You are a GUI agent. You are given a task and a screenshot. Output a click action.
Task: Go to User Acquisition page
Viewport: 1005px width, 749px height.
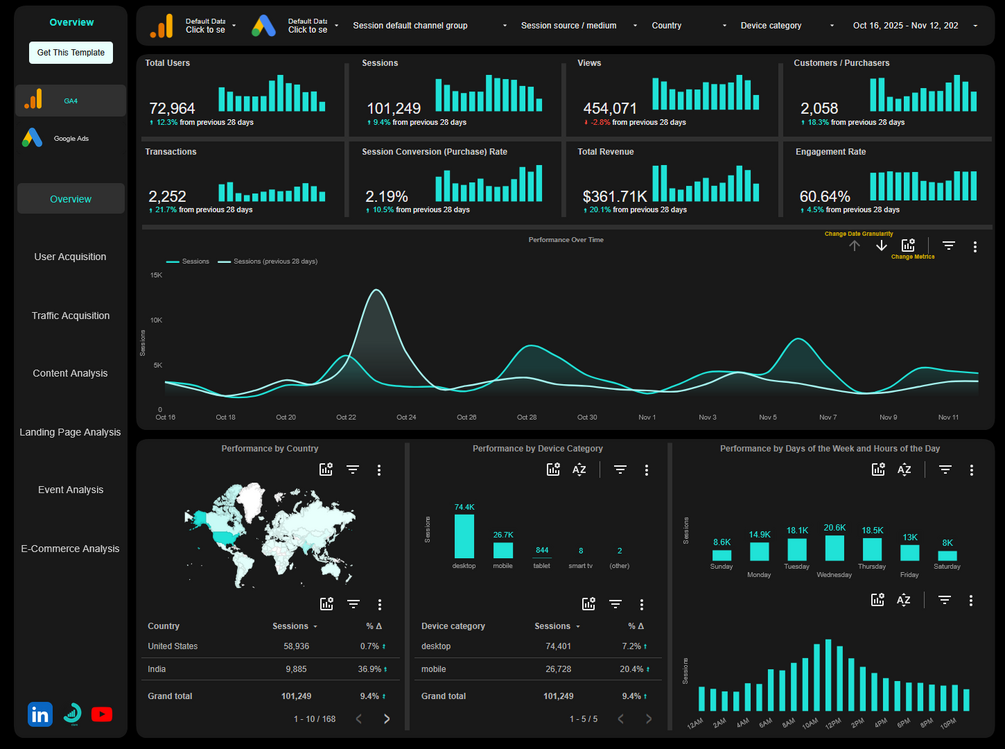coord(71,256)
